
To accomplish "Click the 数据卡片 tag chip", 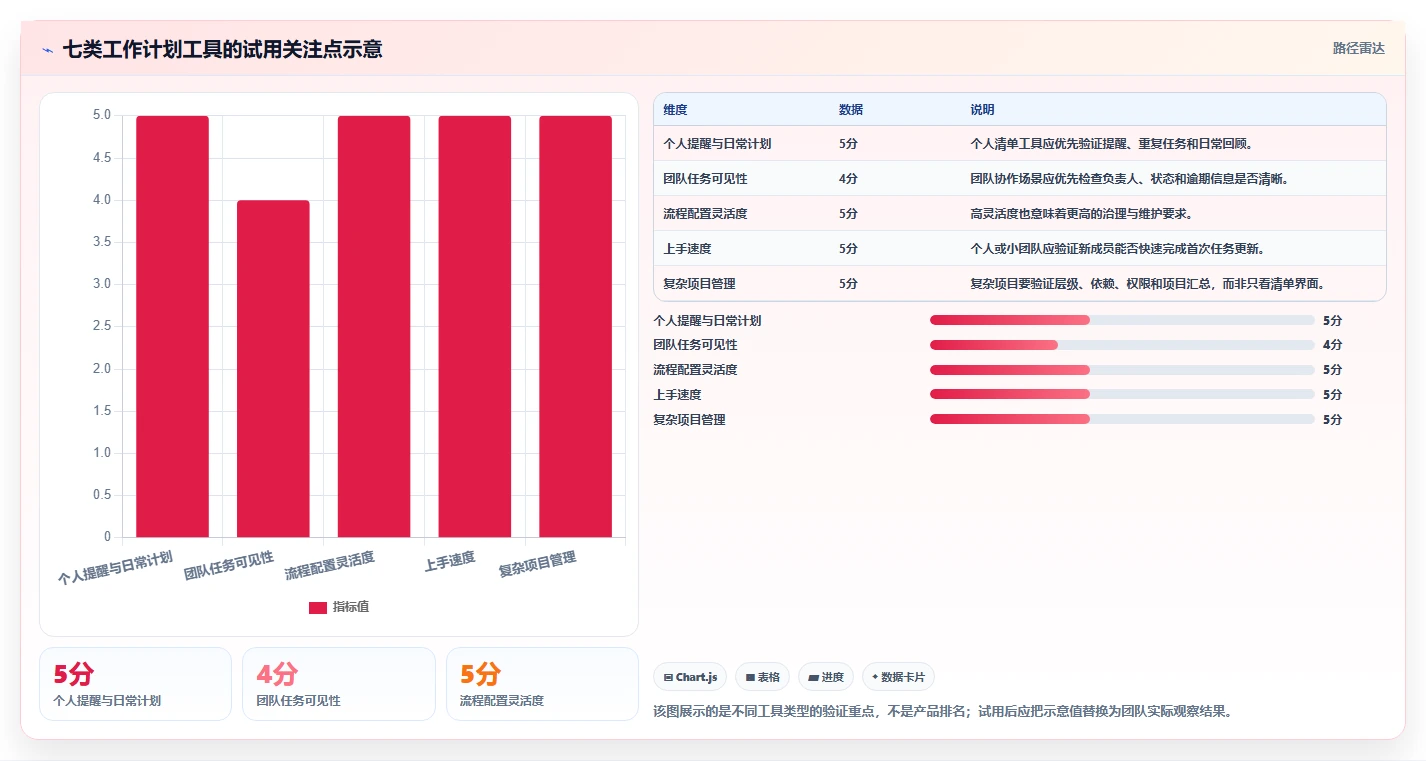I will click(898, 677).
